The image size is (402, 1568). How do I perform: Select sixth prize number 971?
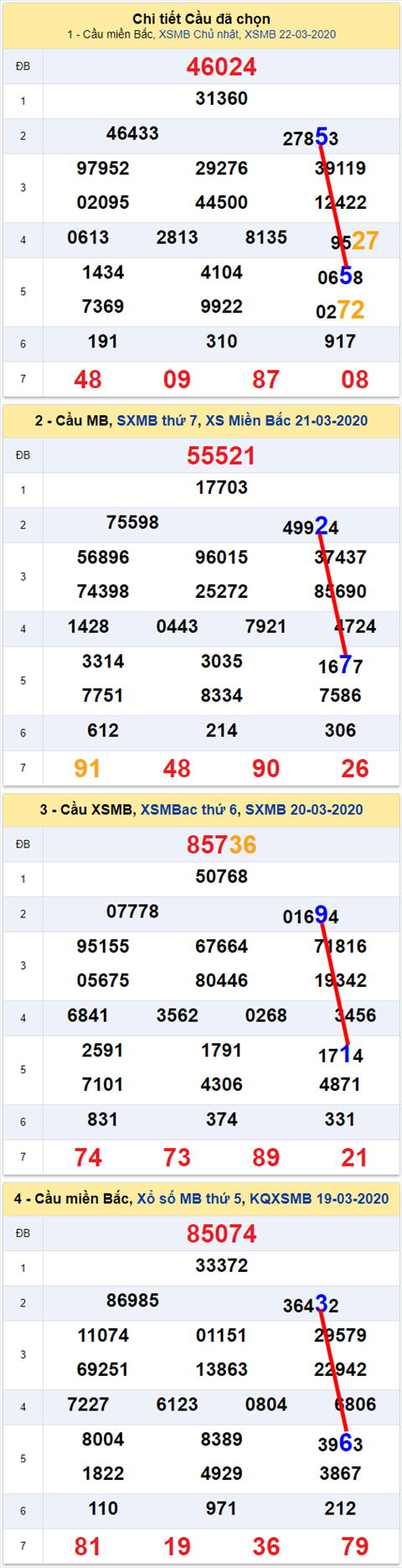(221, 1509)
